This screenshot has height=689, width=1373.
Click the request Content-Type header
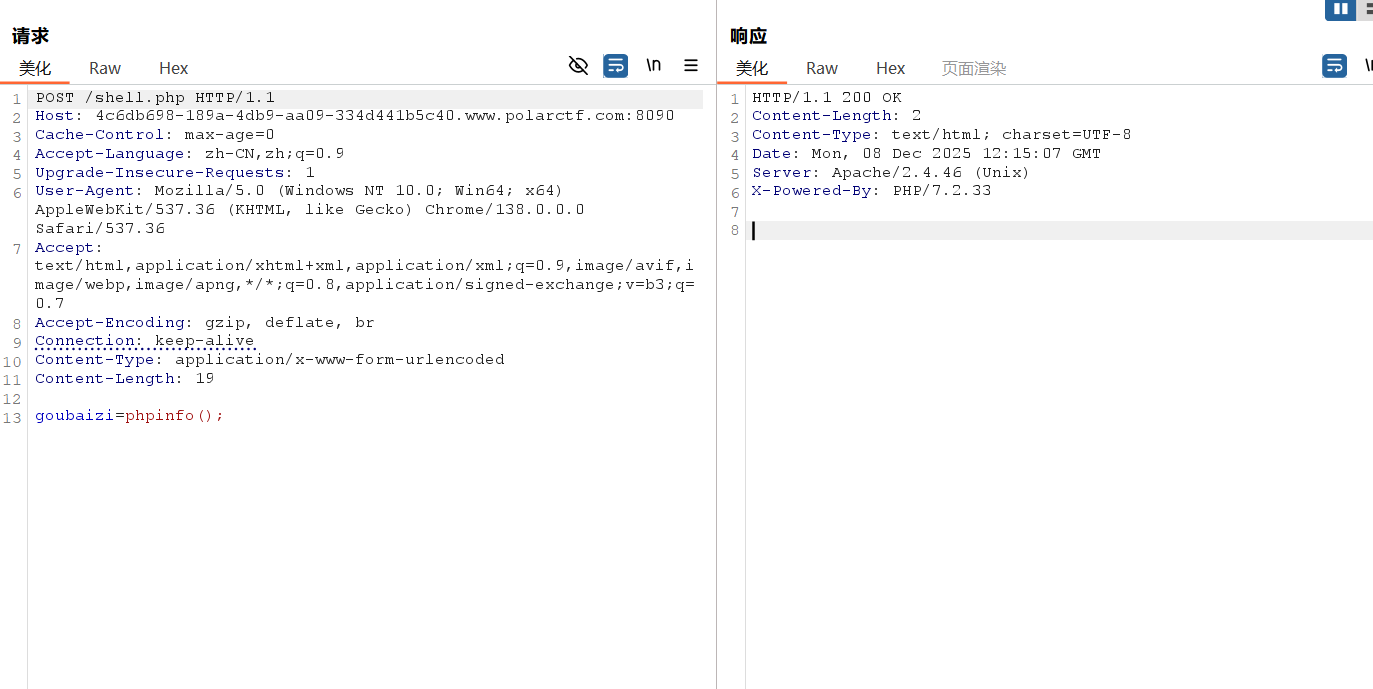pyautogui.click(x=270, y=360)
